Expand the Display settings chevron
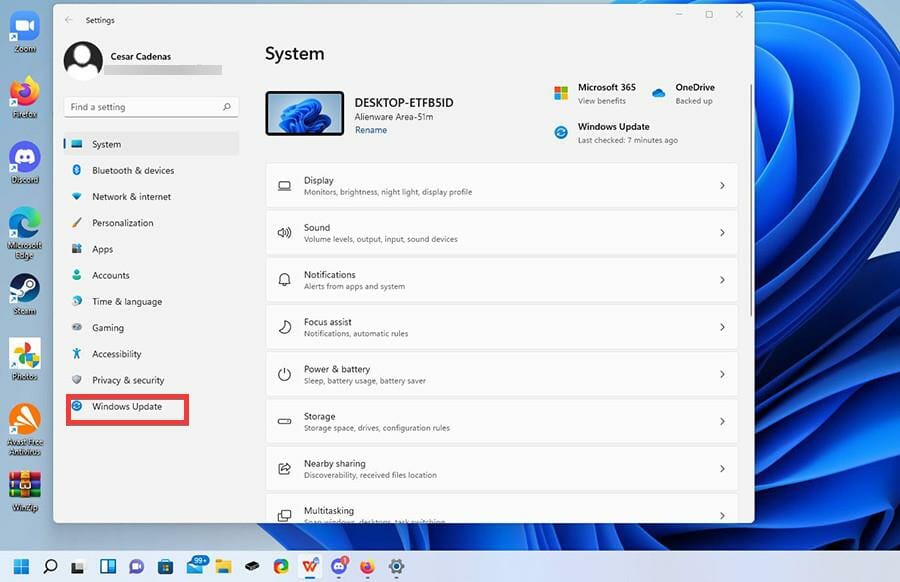The width and height of the screenshot is (900, 582). [x=722, y=185]
